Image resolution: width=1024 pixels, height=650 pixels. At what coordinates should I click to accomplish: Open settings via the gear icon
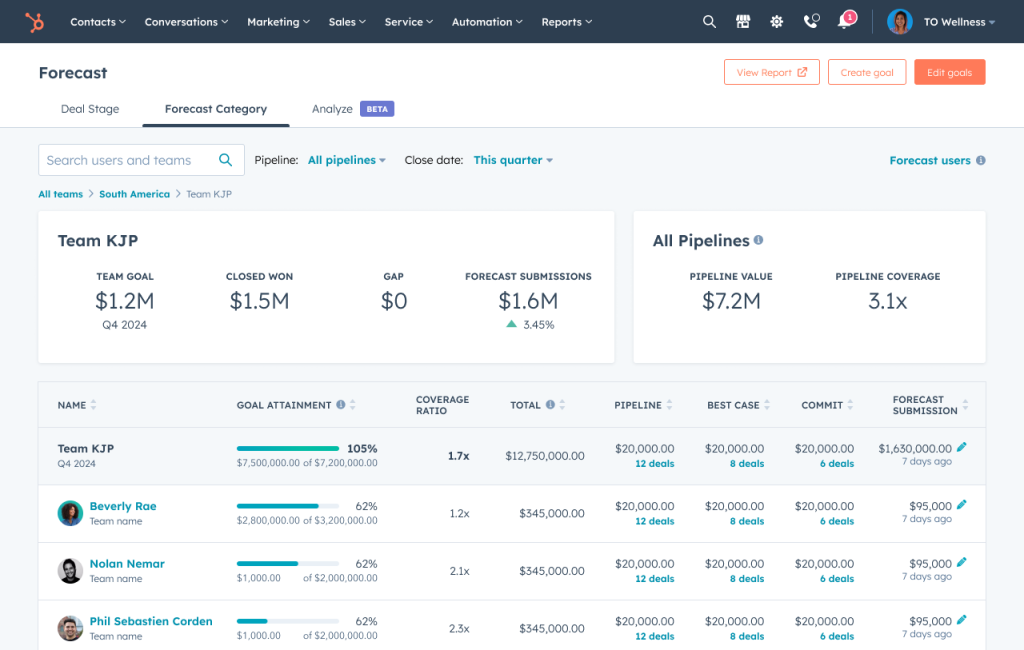coord(777,21)
